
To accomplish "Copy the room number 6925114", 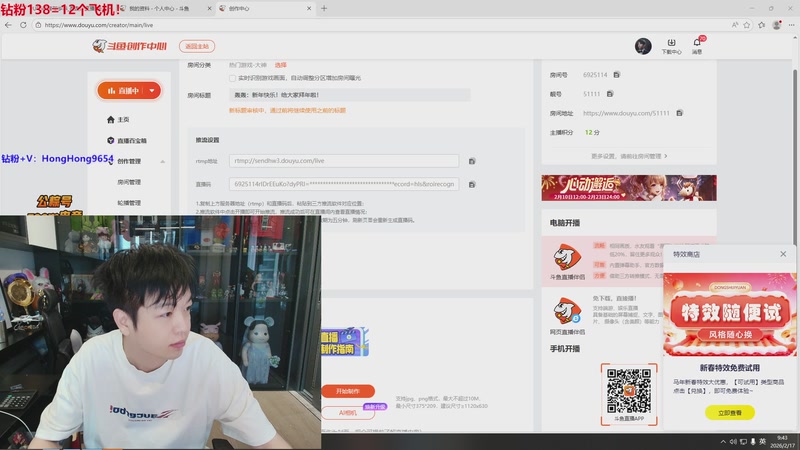I will [617, 75].
